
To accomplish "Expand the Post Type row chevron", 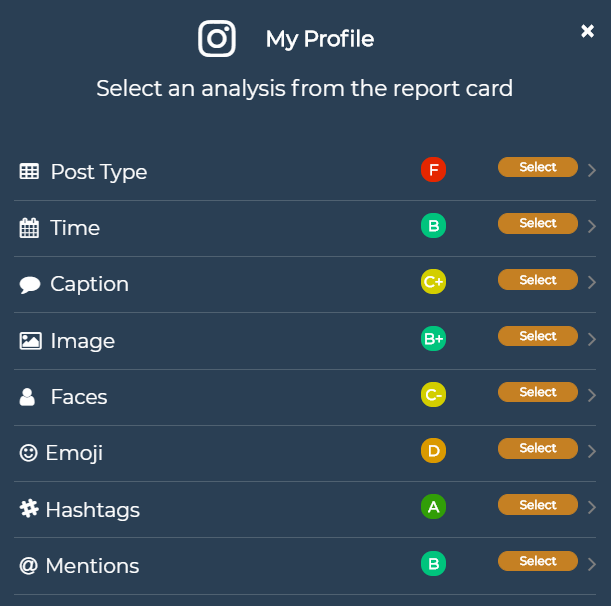I will pos(592,170).
